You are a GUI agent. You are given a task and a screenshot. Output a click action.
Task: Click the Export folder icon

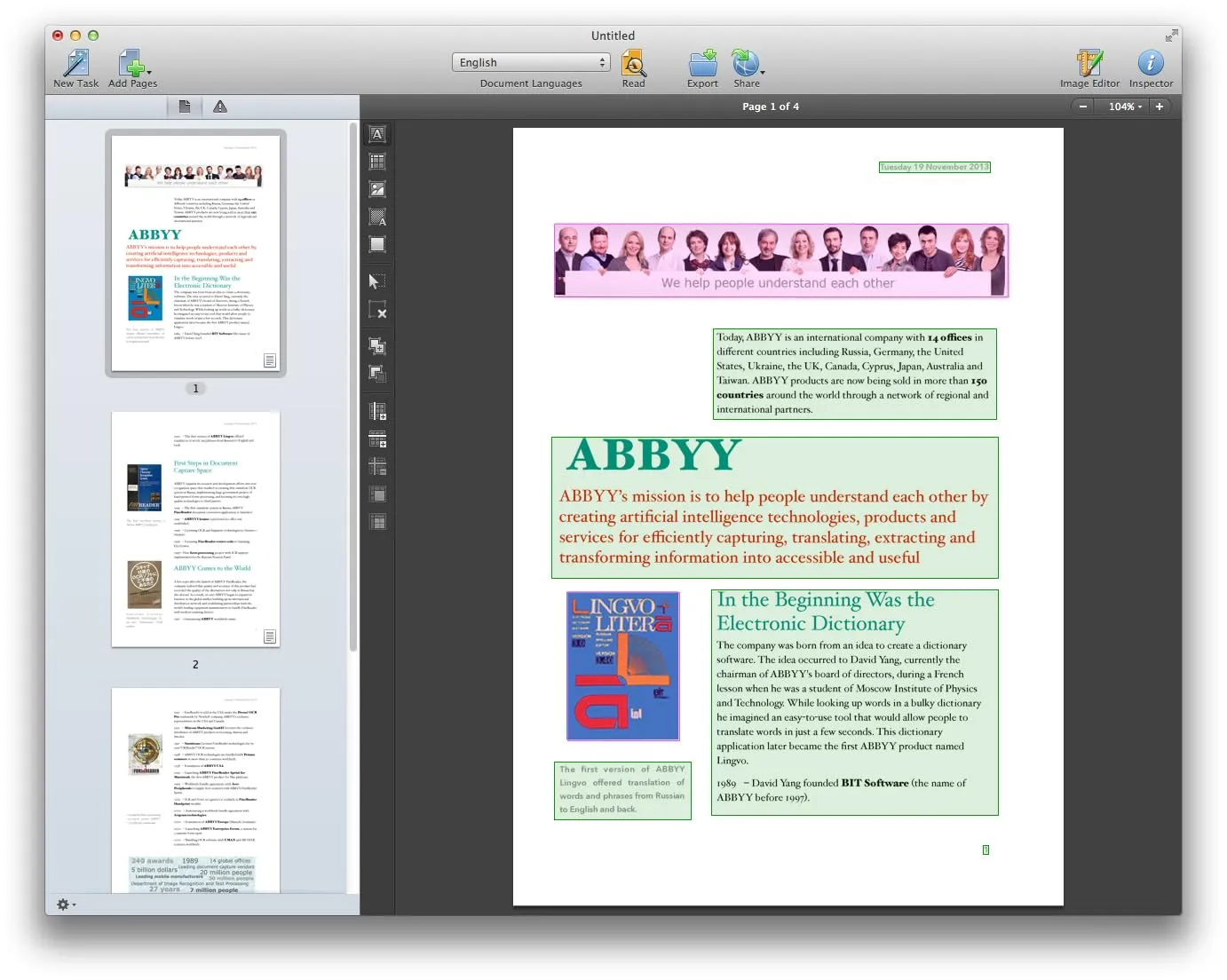pyautogui.click(x=703, y=63)
